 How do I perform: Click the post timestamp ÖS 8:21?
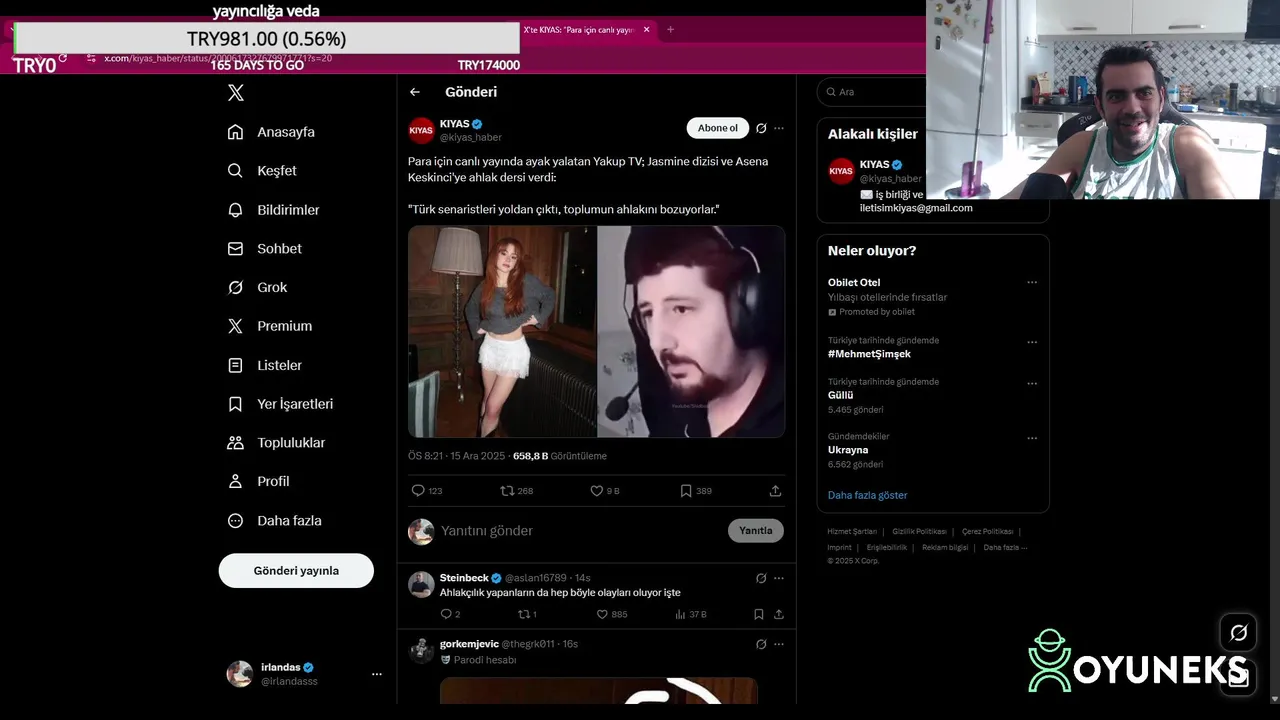425,456
